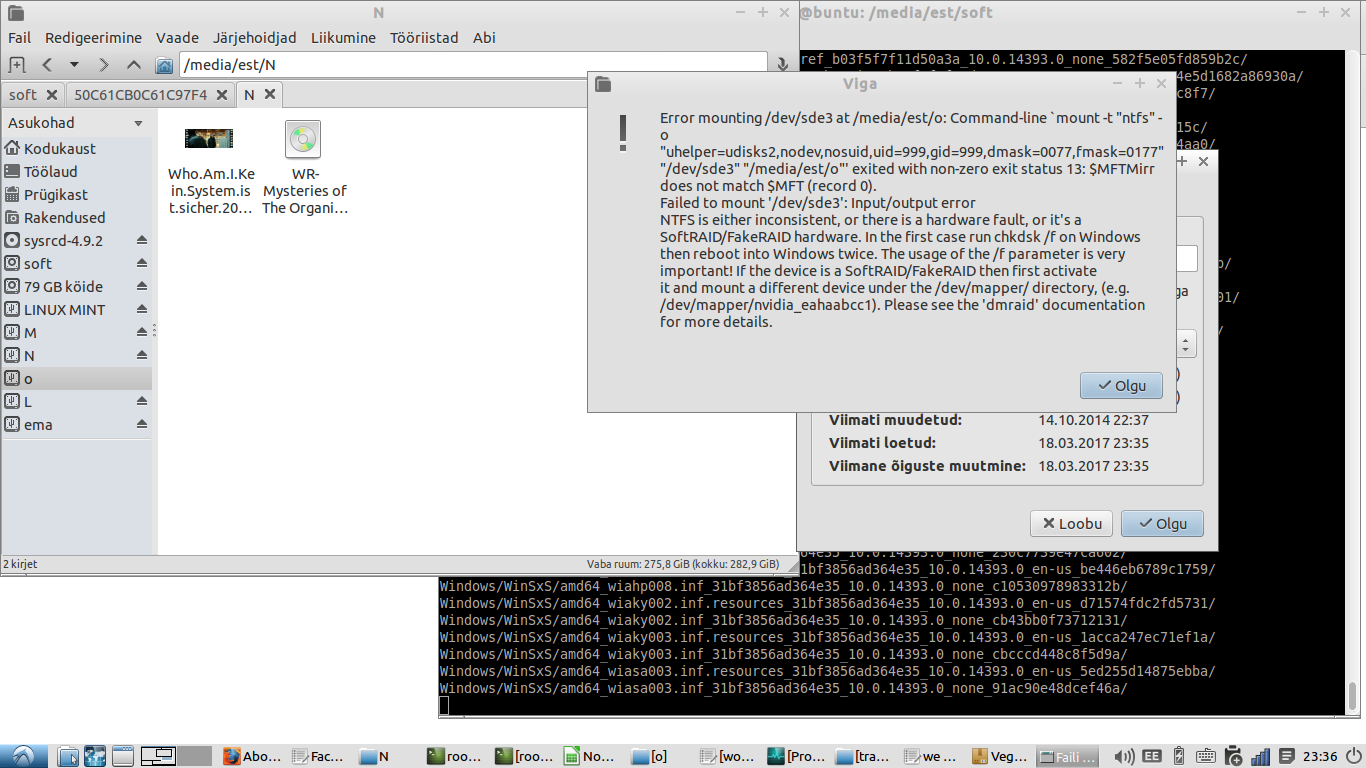This screenshot has height=768, width=1366.
Task: Eject the M drive
Action: (142, 333)
